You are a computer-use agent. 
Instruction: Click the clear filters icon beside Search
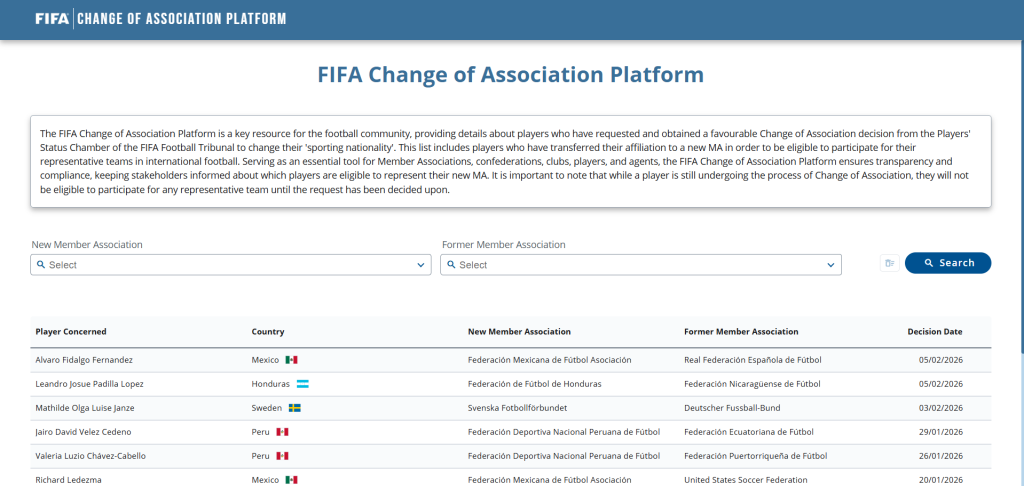click(x=888, y=263)
